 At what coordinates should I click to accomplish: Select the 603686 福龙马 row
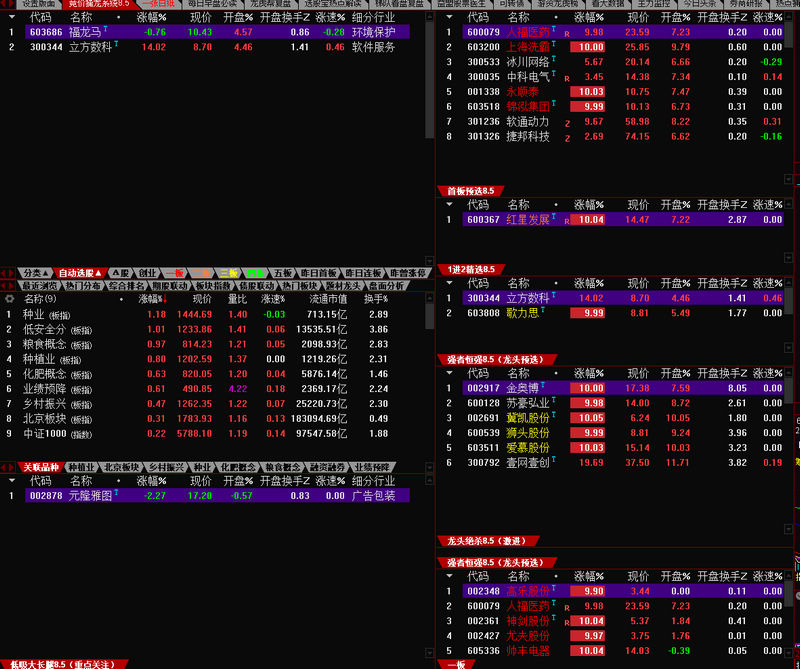point(217,32)
